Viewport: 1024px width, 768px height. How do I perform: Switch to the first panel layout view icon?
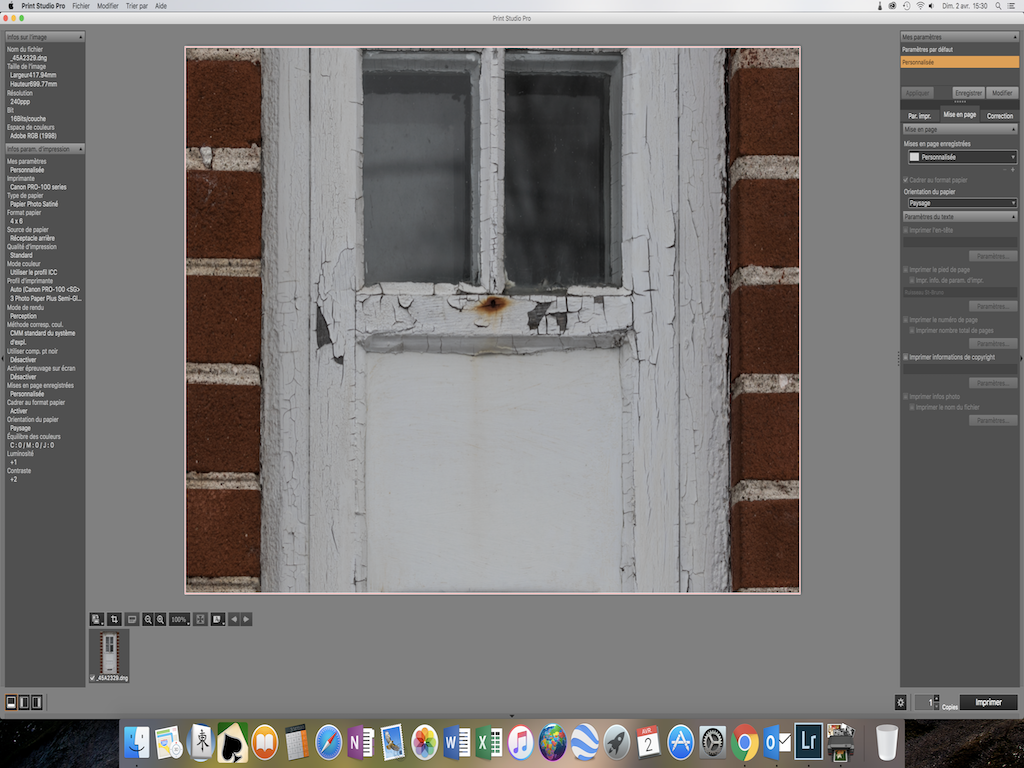(11, 702)
